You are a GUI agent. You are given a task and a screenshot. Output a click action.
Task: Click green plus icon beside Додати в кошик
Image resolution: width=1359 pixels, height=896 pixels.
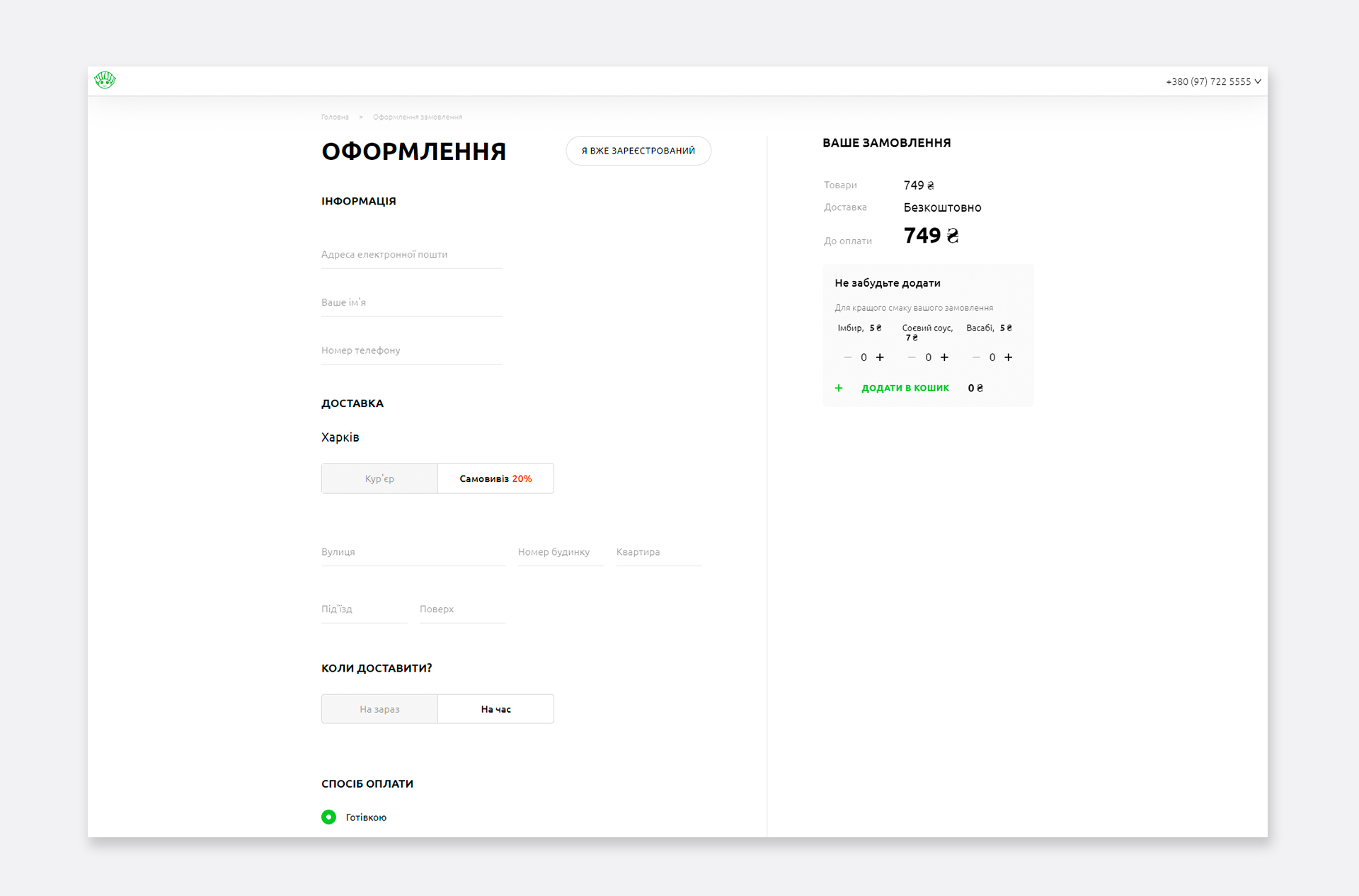tap(839, 388)
